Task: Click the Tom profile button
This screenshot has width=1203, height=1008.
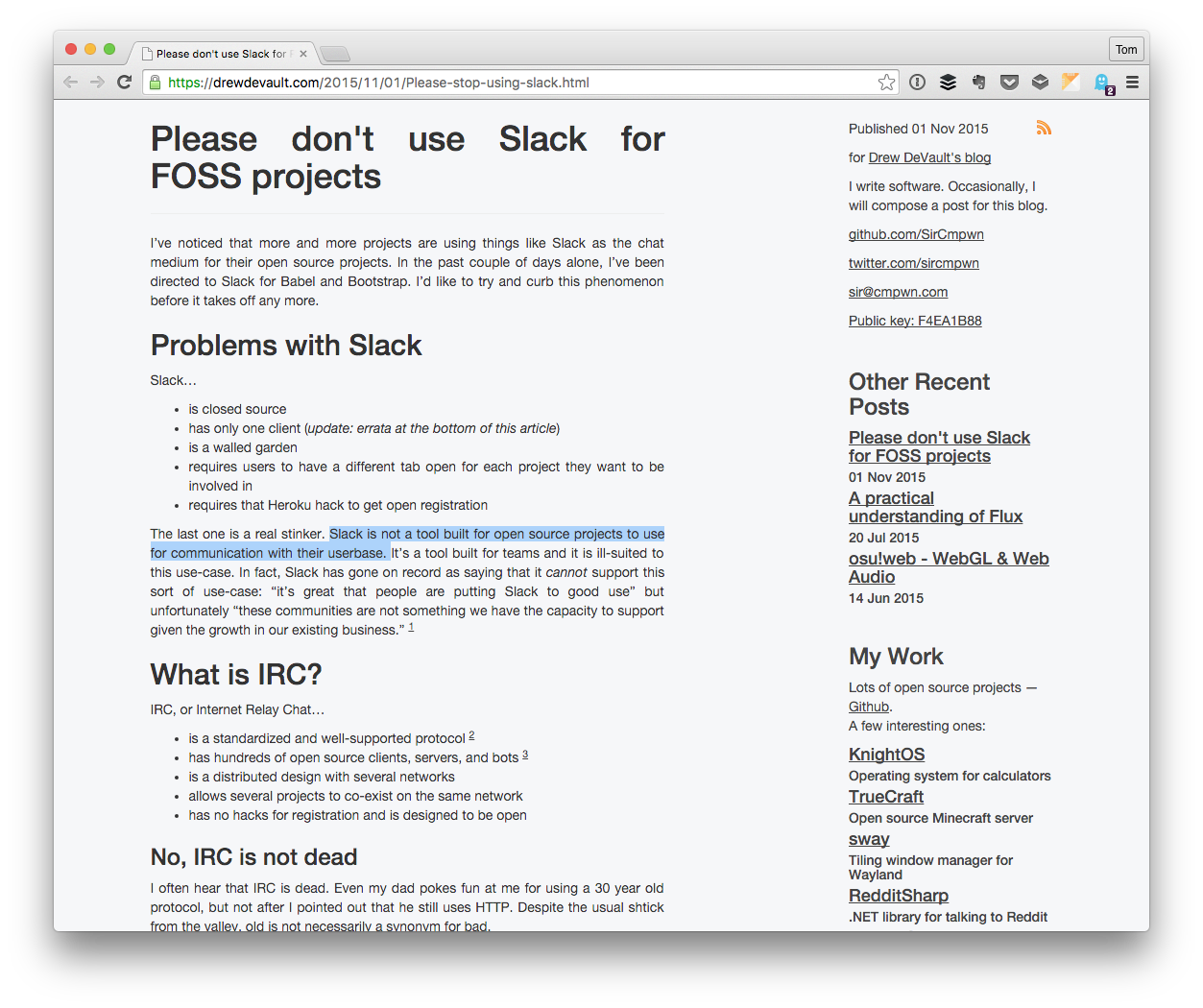Action: 1125,48
